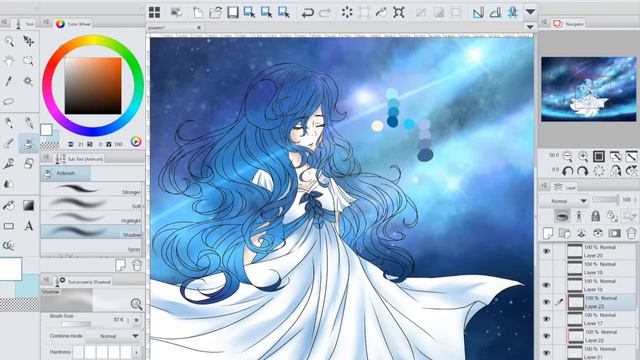Open a file from folder
Viewport: 640px width, 360px height.
[215, 13]
